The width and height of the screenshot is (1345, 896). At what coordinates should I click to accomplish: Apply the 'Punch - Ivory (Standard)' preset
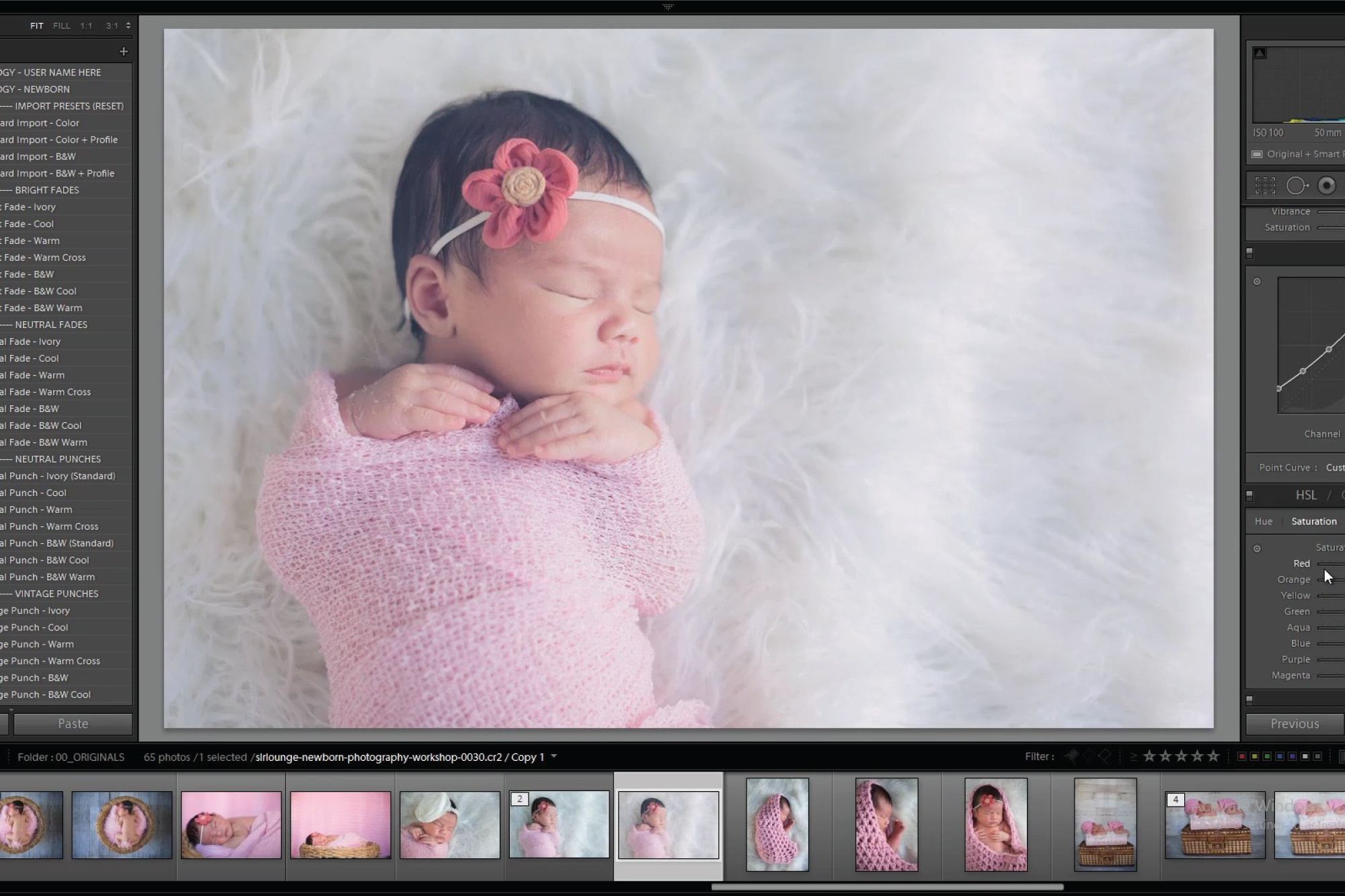[66, 476]
